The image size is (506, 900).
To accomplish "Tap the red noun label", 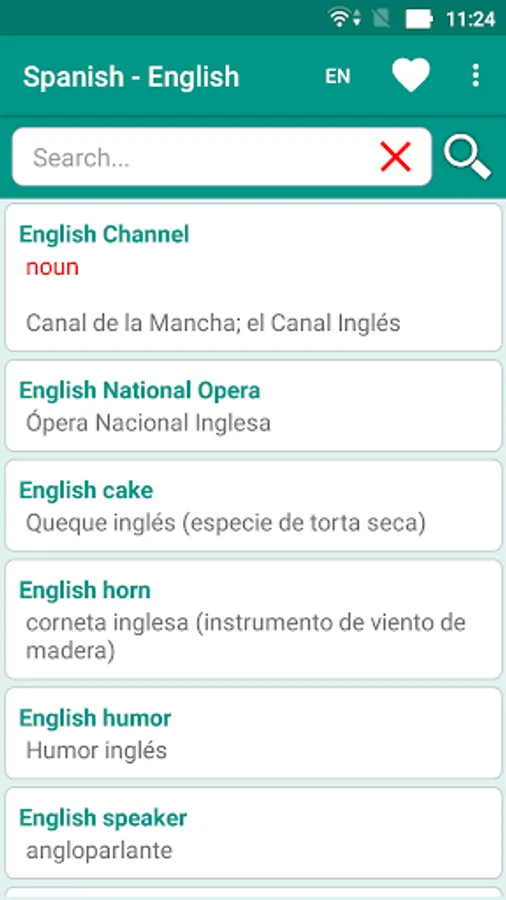I will coord(52,267).
